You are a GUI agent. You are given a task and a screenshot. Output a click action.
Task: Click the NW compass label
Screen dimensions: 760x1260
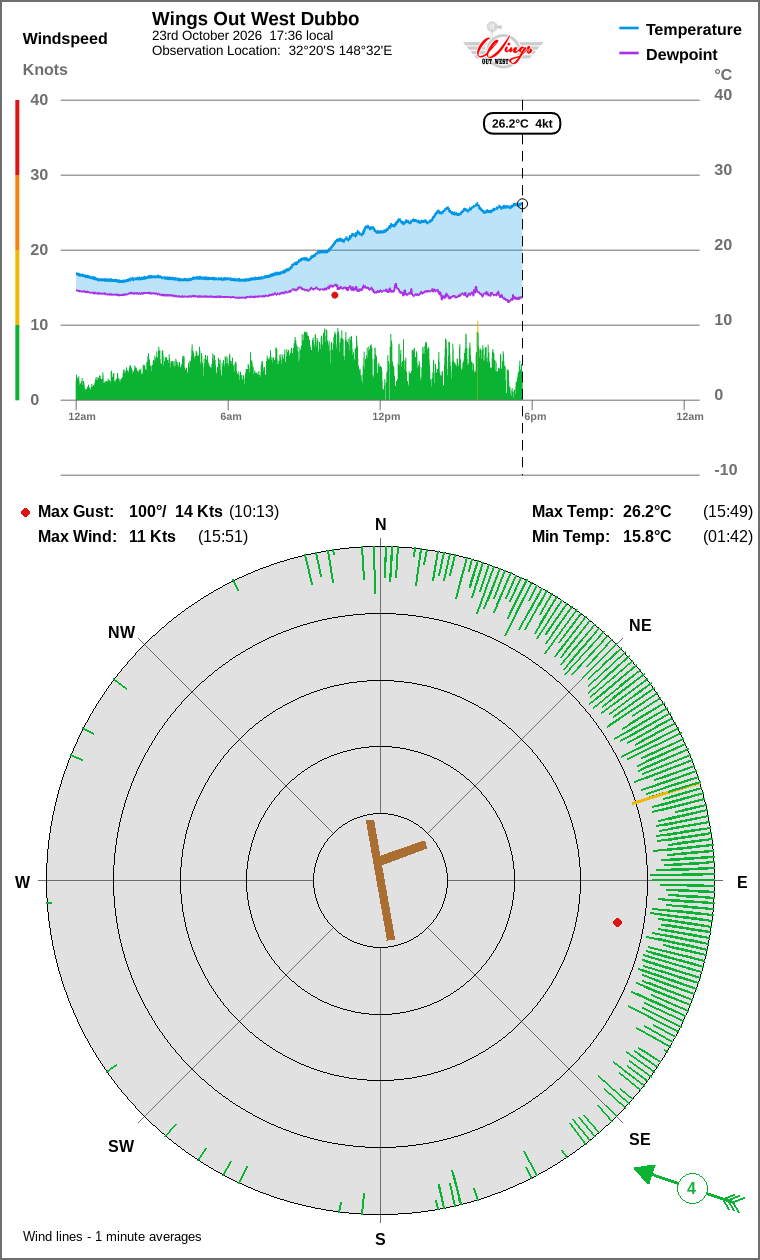click(x=121, y=633)
